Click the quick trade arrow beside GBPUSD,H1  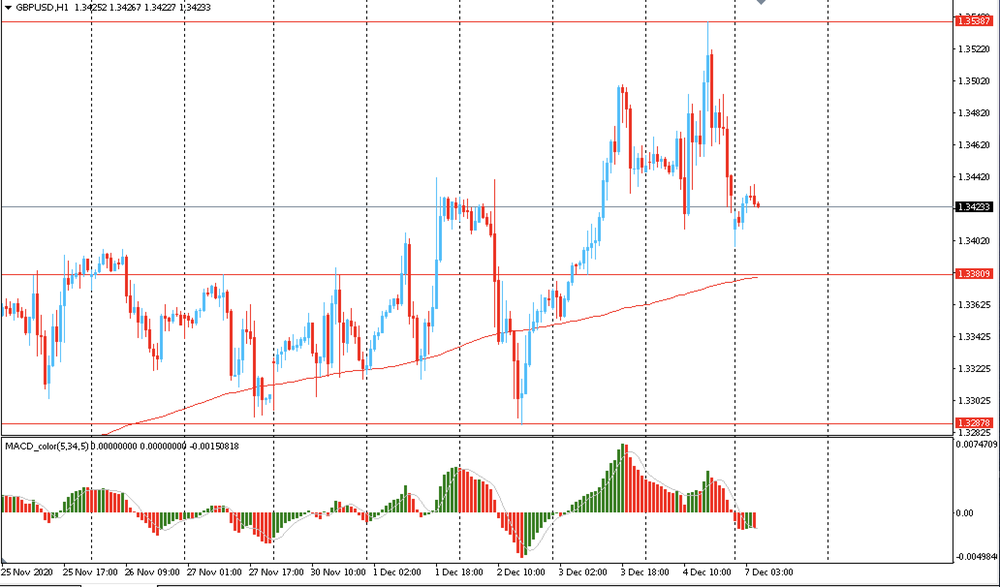(x=8, y=8)
